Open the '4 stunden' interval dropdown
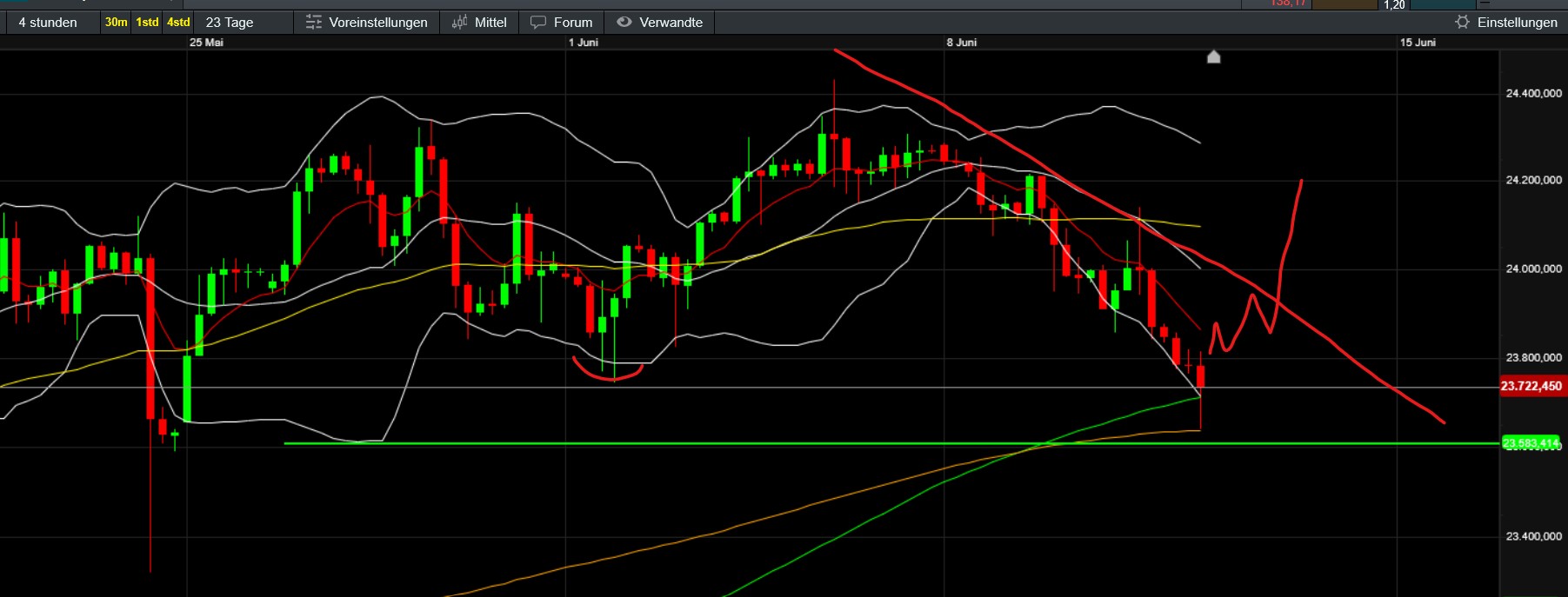 click(x=52, y=23)
